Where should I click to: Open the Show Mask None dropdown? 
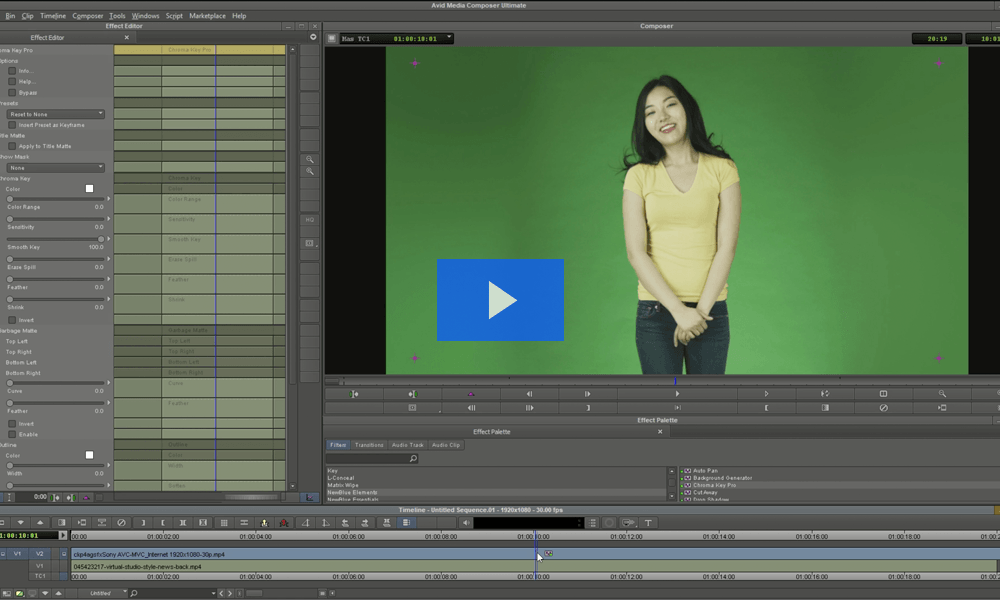pyautogui.click(x=55, y=168)
